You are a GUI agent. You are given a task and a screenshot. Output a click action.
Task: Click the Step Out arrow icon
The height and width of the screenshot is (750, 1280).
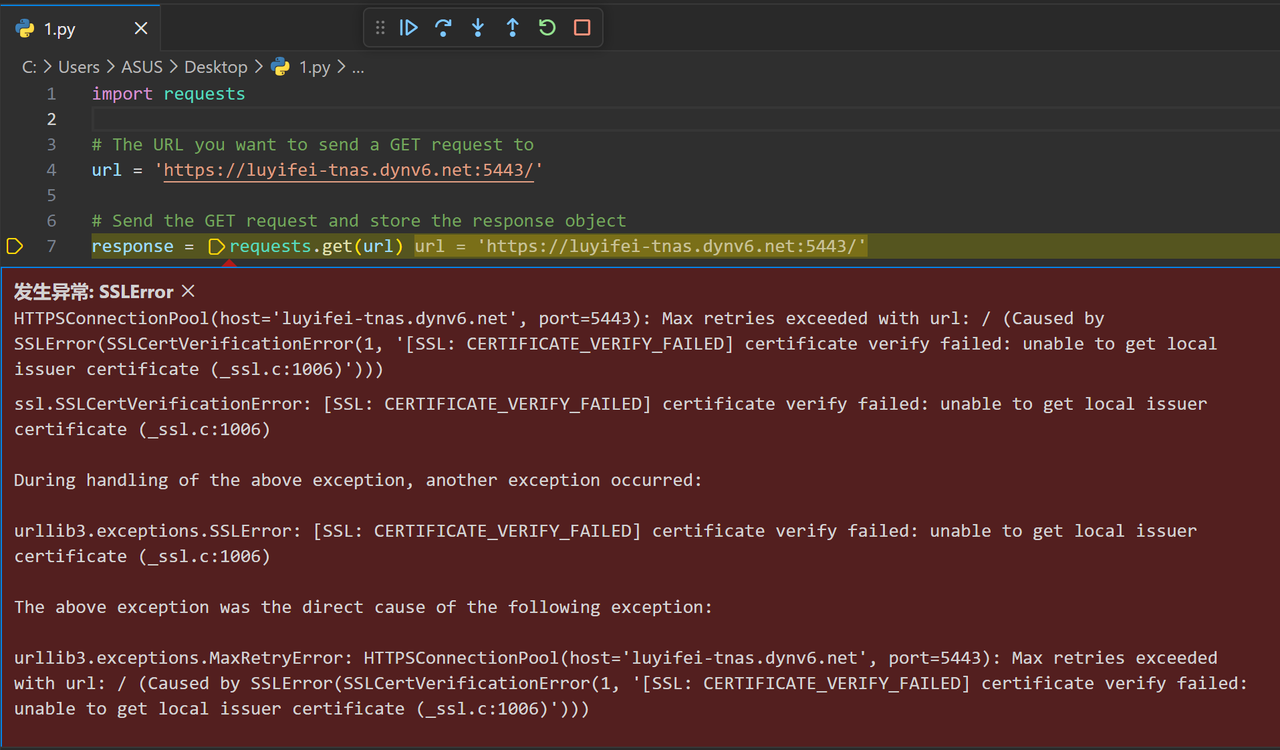tap(512, 28)
